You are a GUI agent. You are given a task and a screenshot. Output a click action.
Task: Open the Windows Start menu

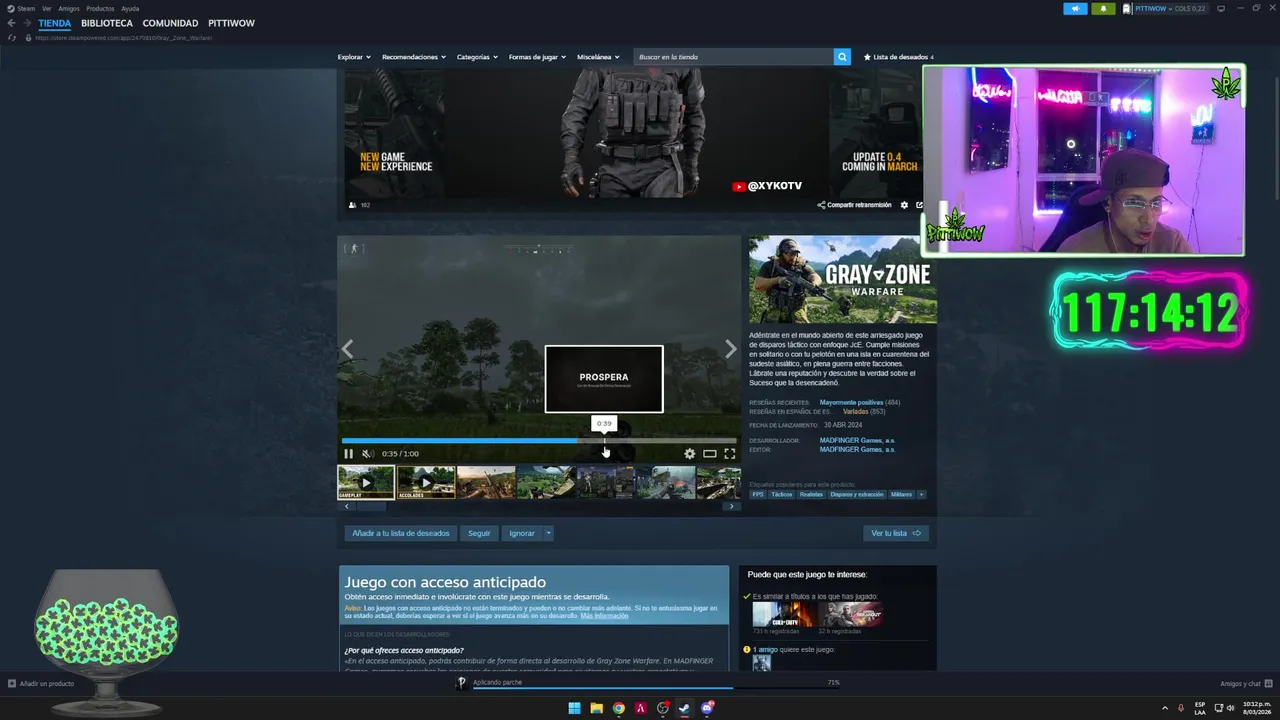tap(574, 708)
